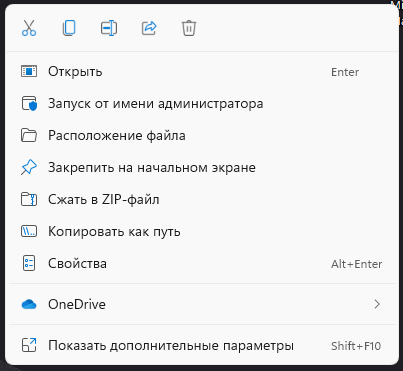Select Закрепить на начальном экране
The width and height of the screenshot is (403, 371).
(x=202, y=168)
